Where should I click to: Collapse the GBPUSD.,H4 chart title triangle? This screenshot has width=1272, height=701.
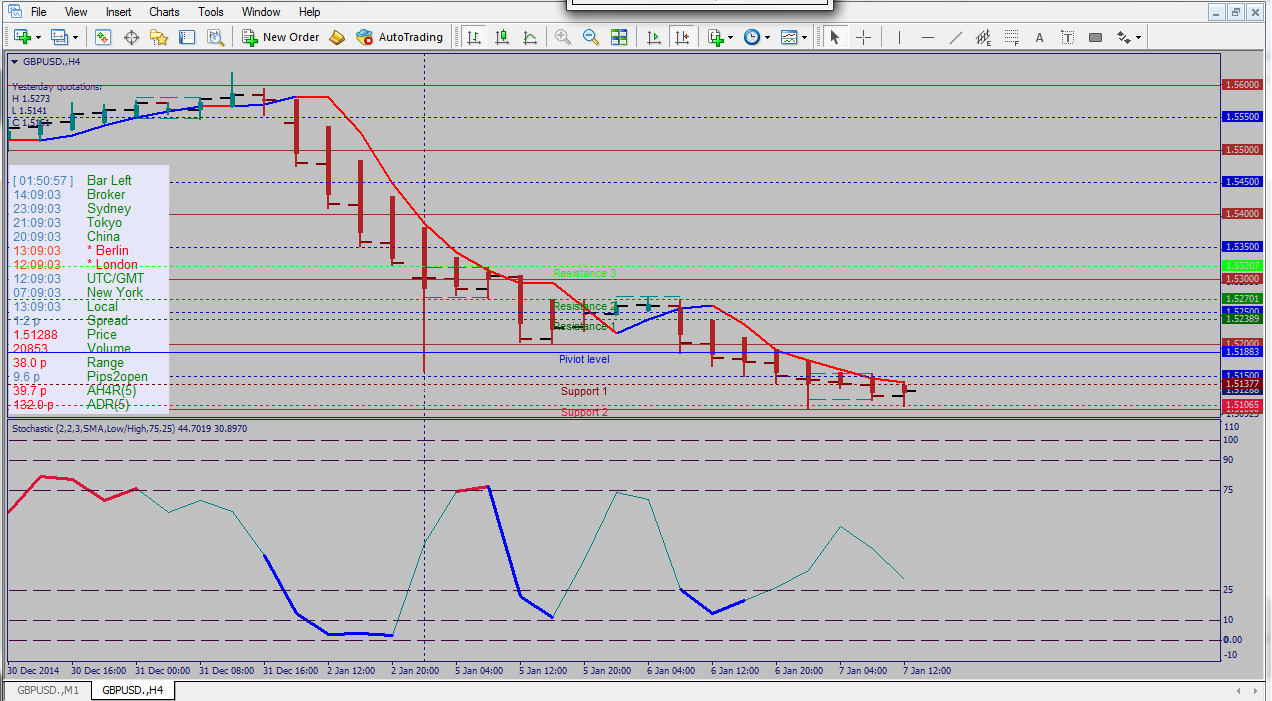pos(14,61)
